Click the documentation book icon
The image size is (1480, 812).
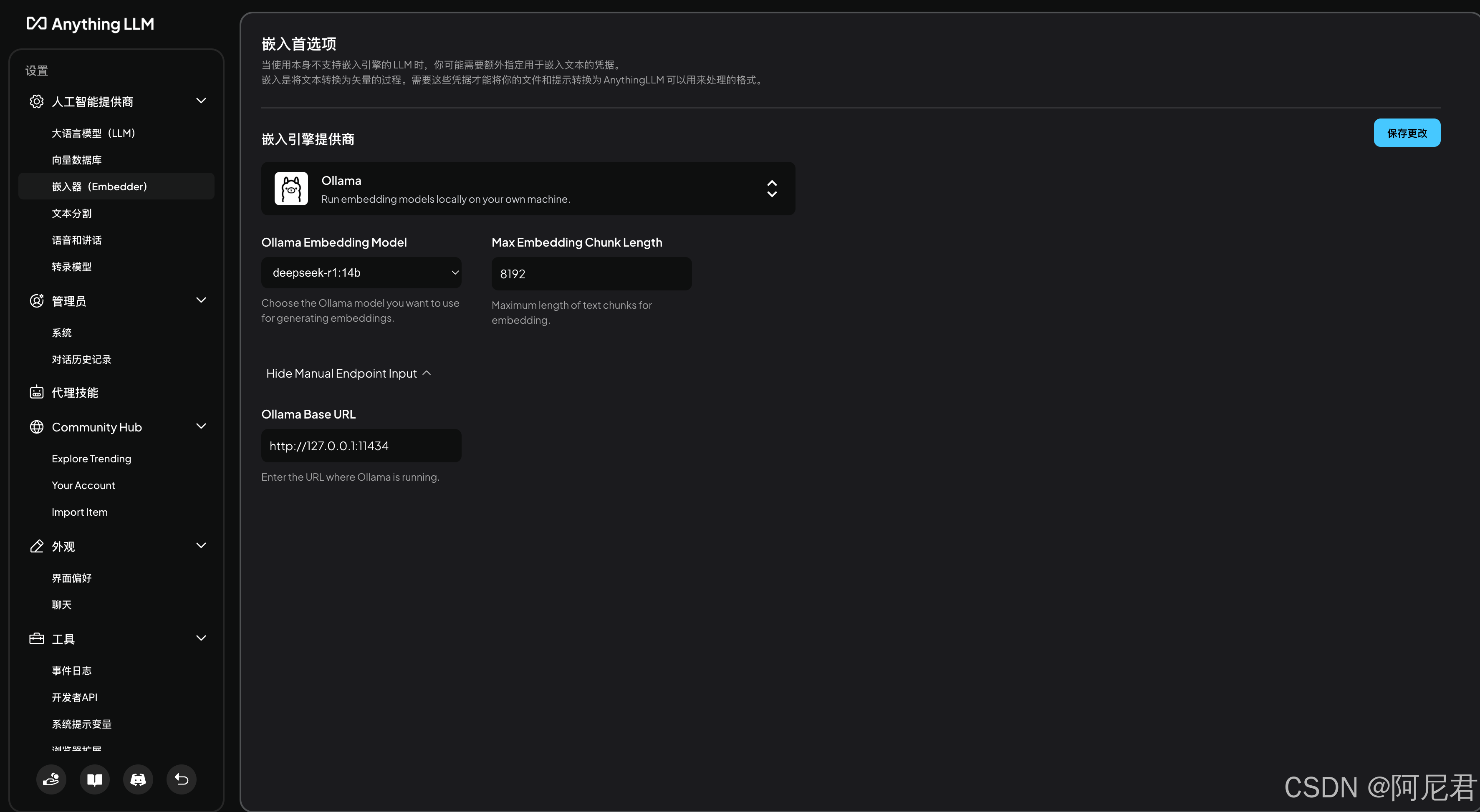click(94, 779)
